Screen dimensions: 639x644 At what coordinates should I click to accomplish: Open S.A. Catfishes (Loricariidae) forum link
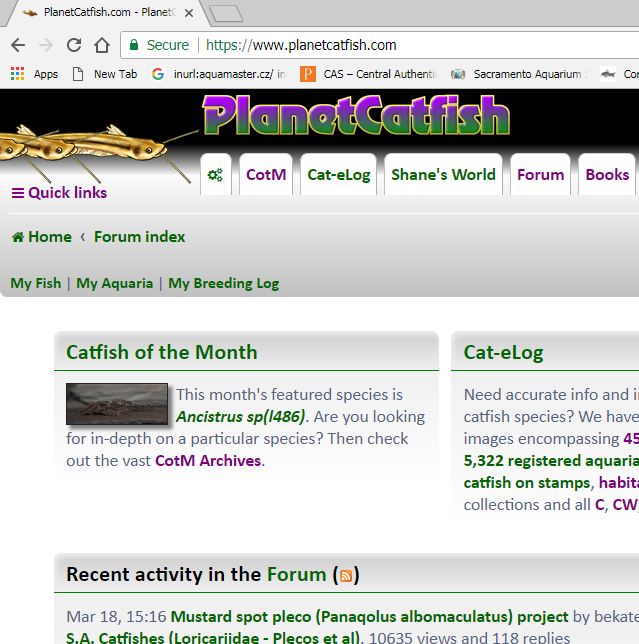pos(213,638)
